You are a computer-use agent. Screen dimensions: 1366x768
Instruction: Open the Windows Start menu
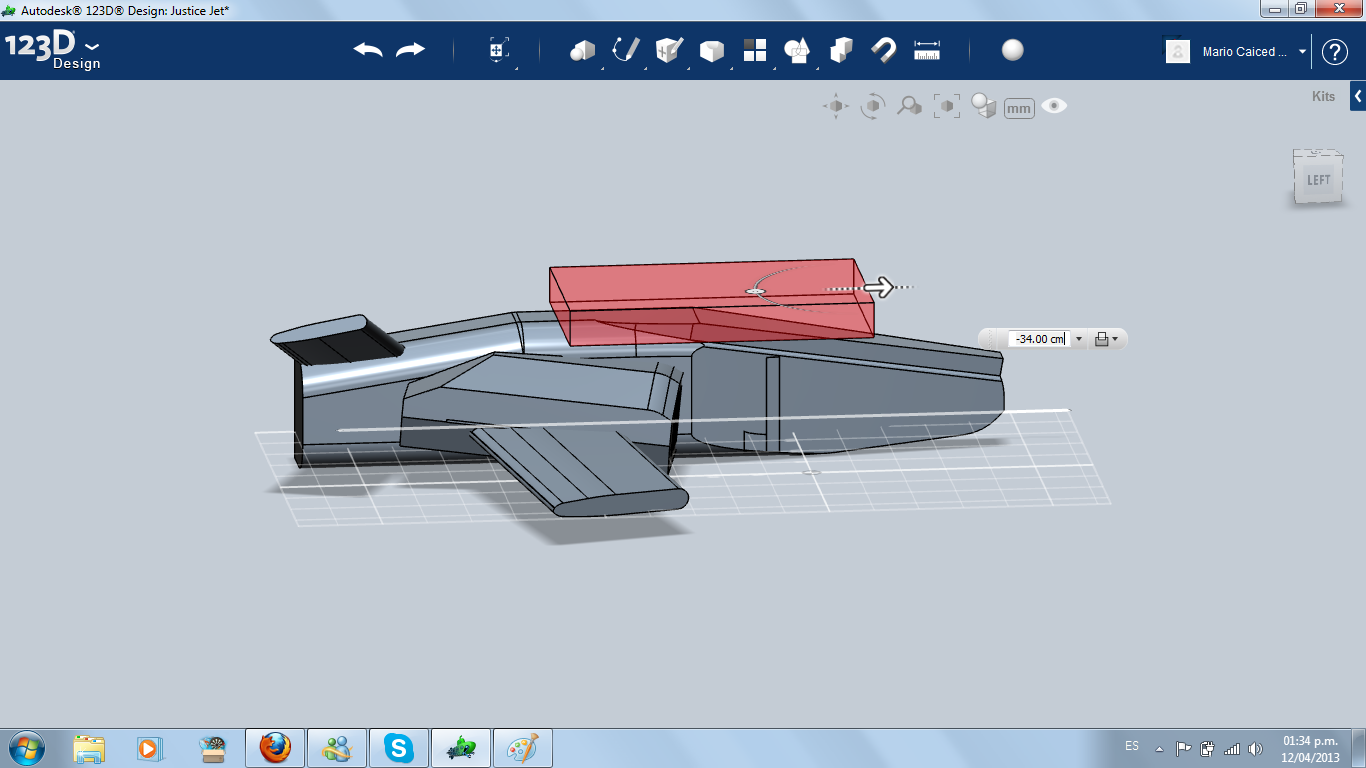[x=25, y=748]
